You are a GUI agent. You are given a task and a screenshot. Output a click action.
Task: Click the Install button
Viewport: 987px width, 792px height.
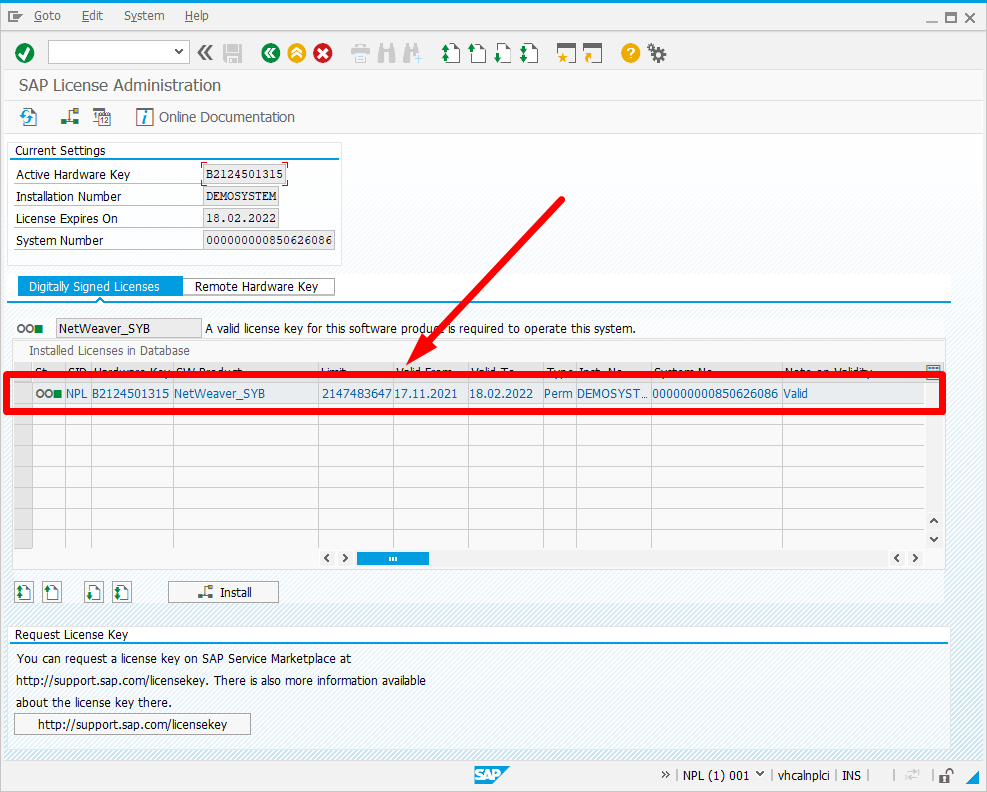223,592
